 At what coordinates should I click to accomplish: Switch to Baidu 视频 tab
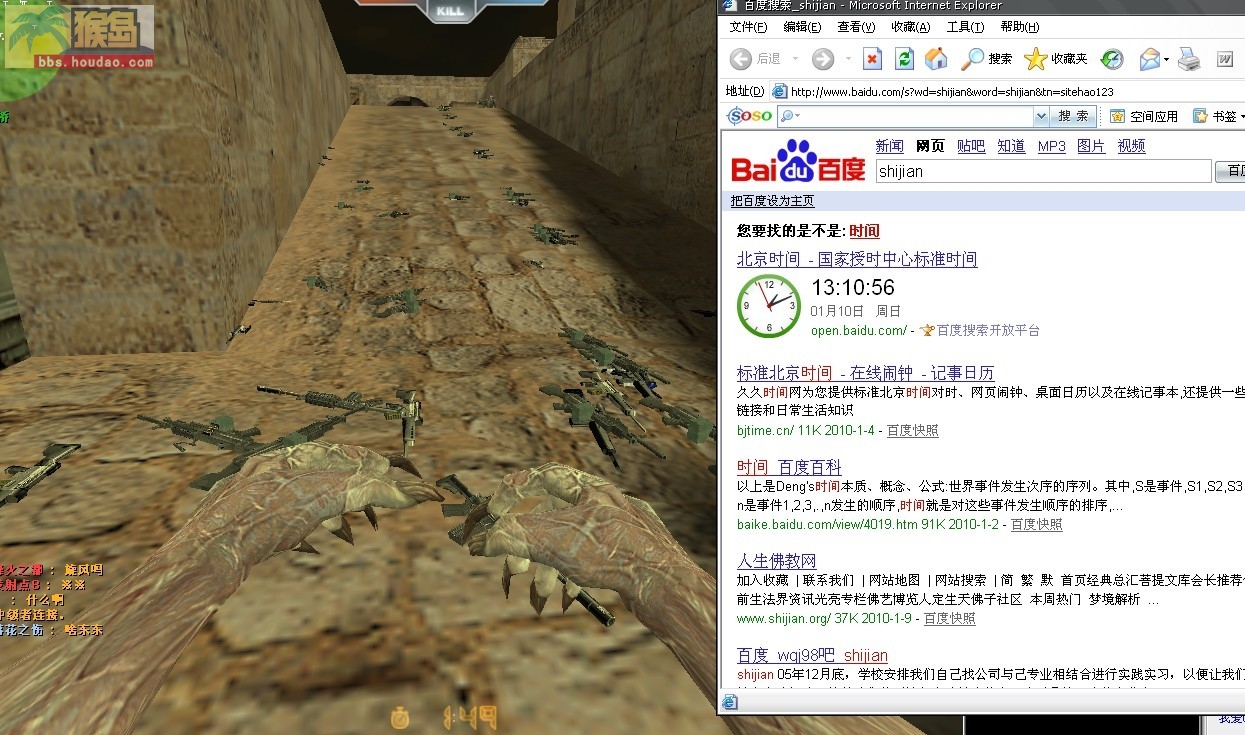tap(1131, 146)
